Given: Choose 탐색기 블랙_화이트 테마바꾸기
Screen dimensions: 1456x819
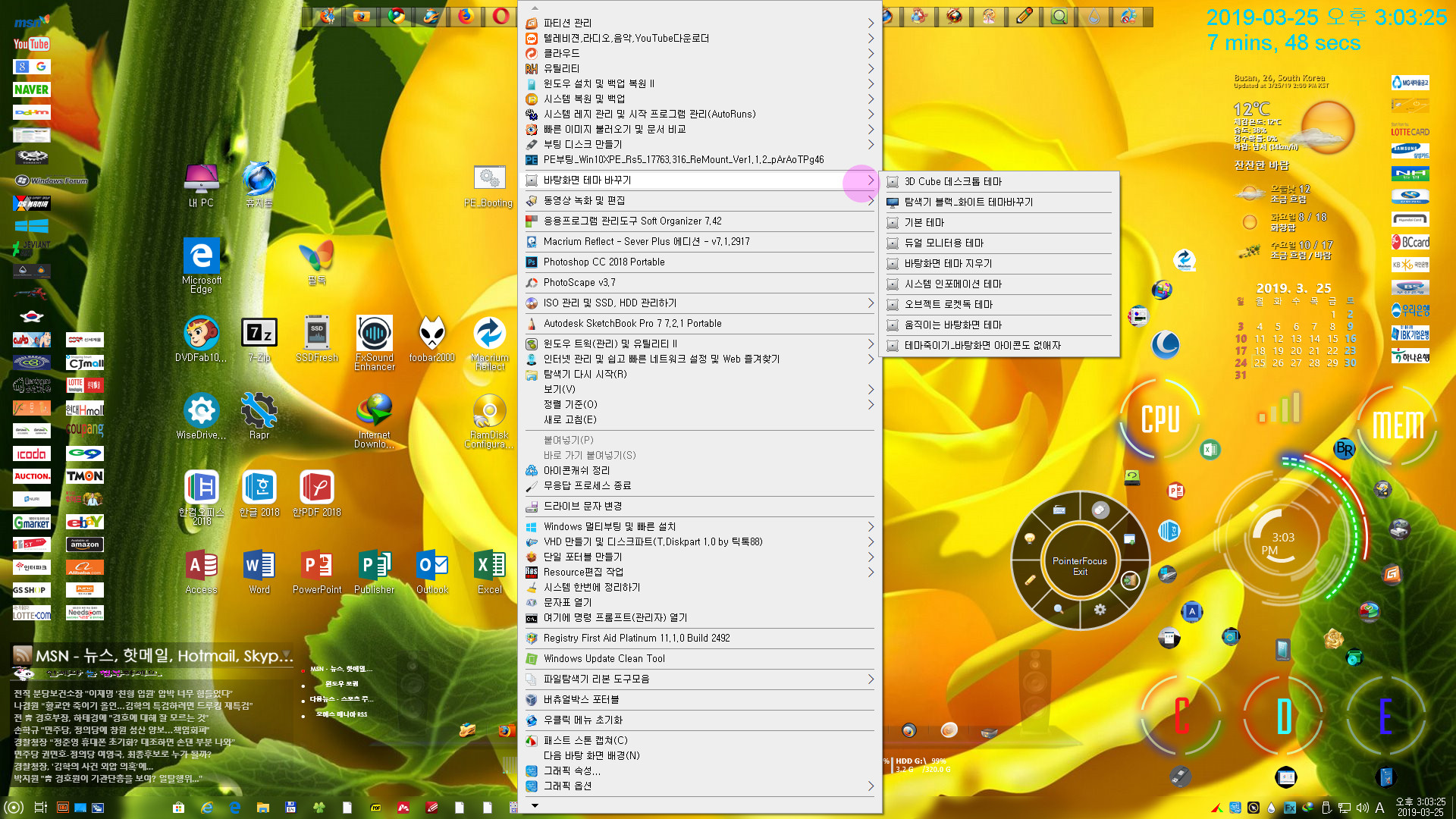Looking at the screenshot, I should (999, 202).
